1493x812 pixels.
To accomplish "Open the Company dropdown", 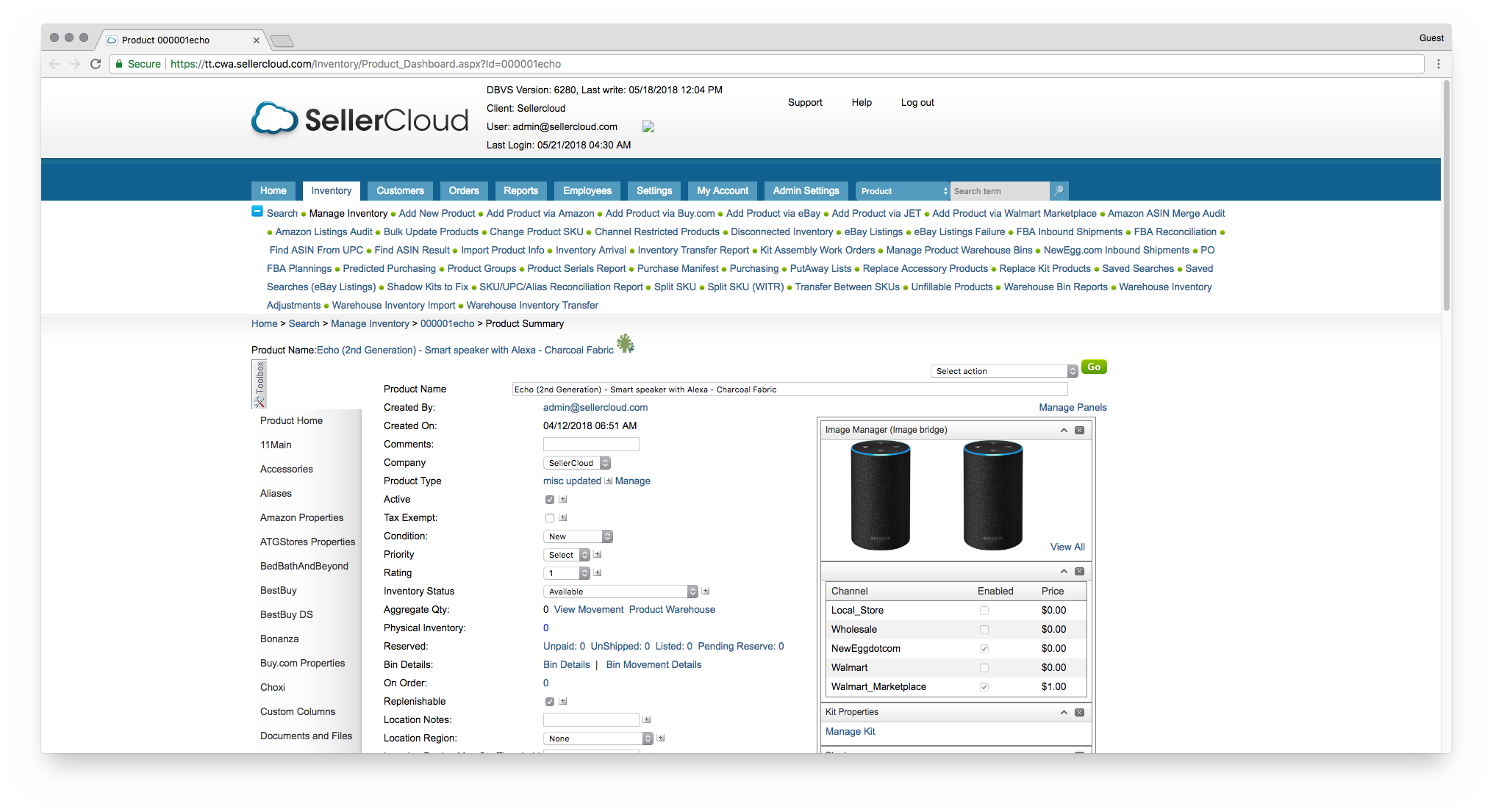I will coord(577,463).
